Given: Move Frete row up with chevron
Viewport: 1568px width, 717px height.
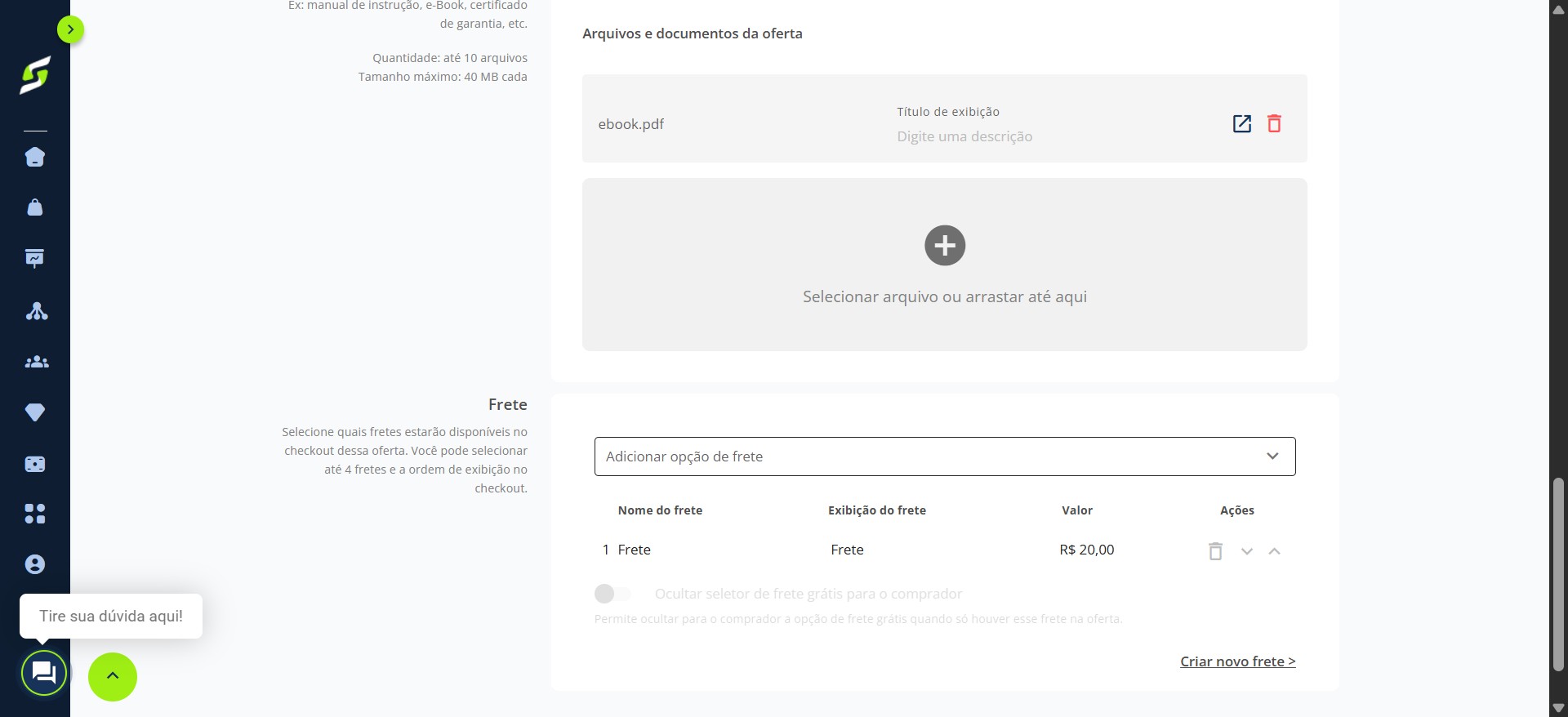Looking at the screenshot, I should (1274, 551).
